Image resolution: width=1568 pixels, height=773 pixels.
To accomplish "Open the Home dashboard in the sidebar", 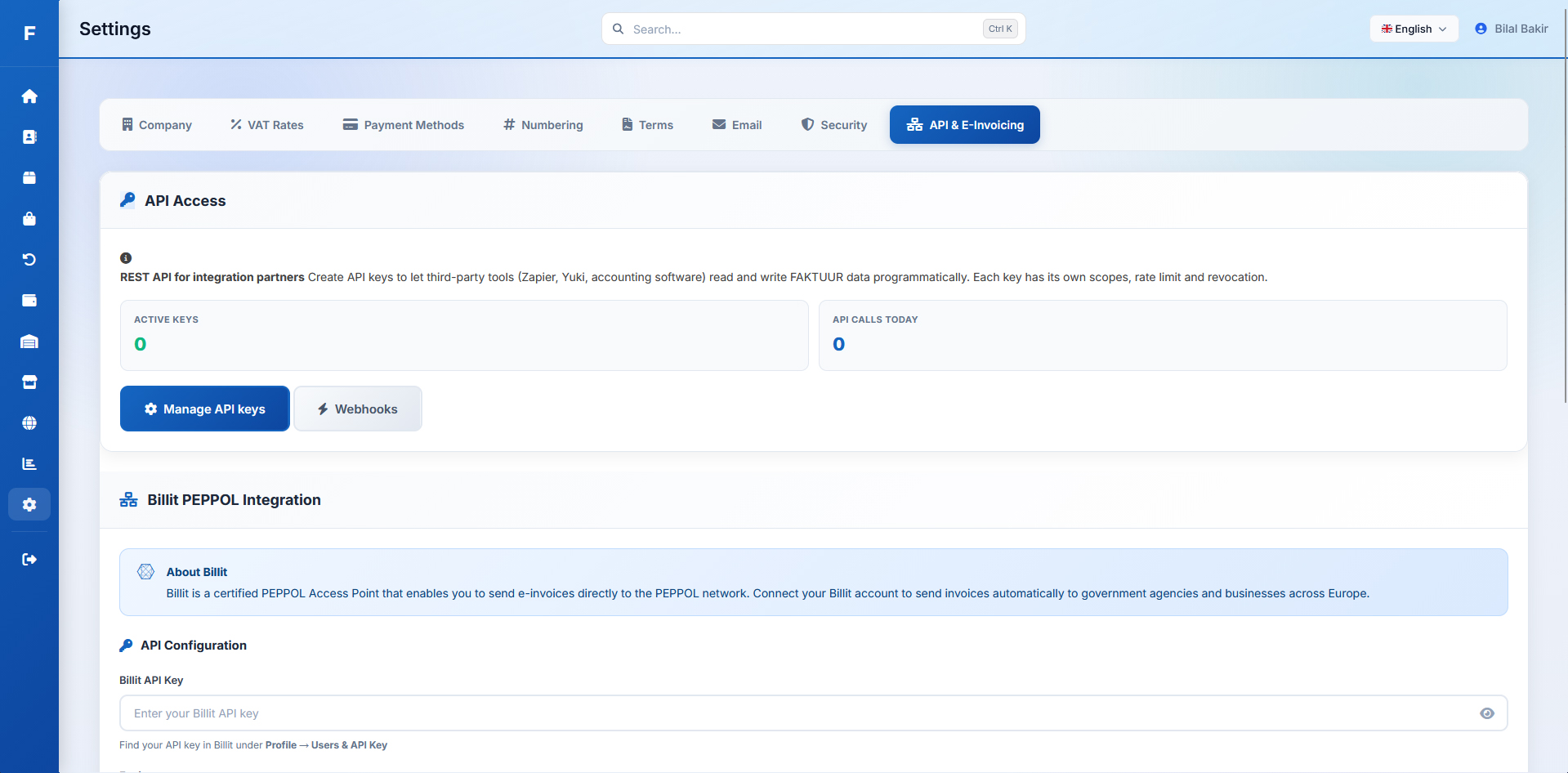I will 29,96.
